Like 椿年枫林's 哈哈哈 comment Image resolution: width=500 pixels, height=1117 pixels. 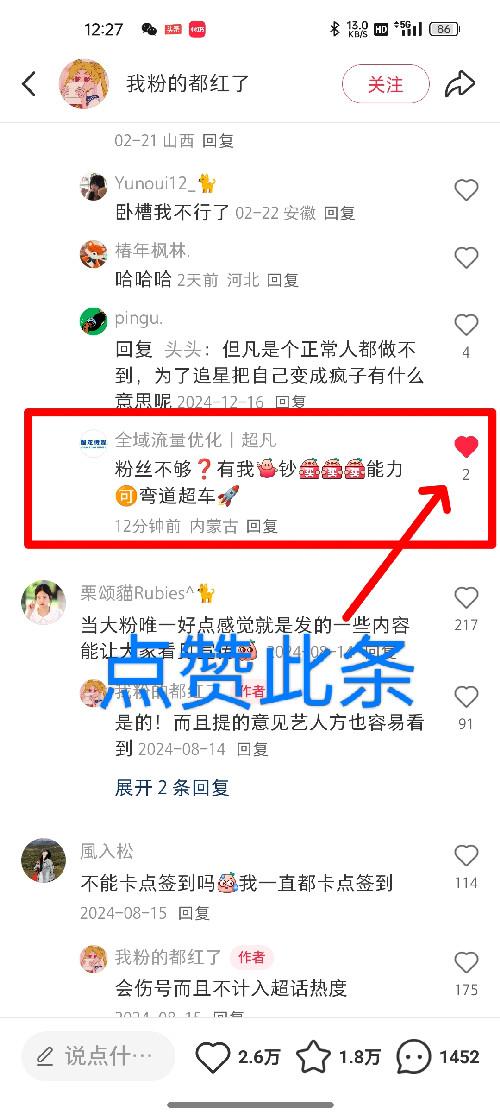tap(466, 257)
